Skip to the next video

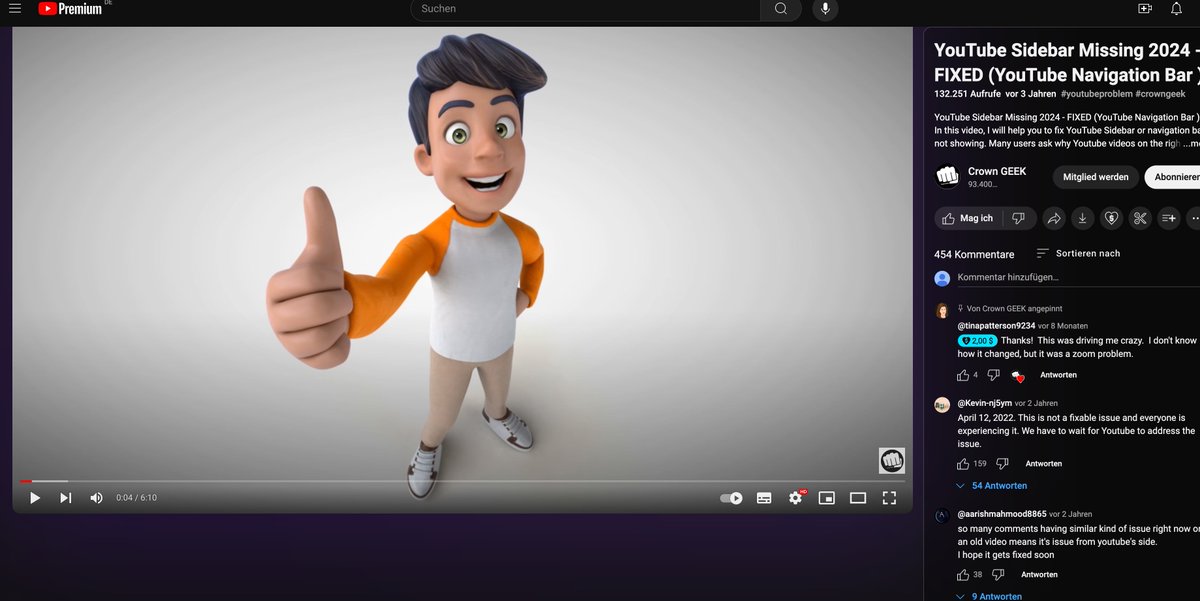click(x=65, y=497)
